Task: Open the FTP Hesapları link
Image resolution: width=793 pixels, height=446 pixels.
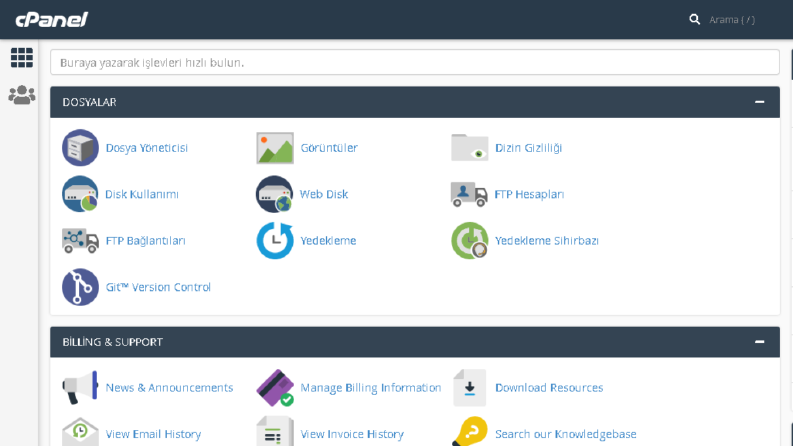Action: point(529,194)
